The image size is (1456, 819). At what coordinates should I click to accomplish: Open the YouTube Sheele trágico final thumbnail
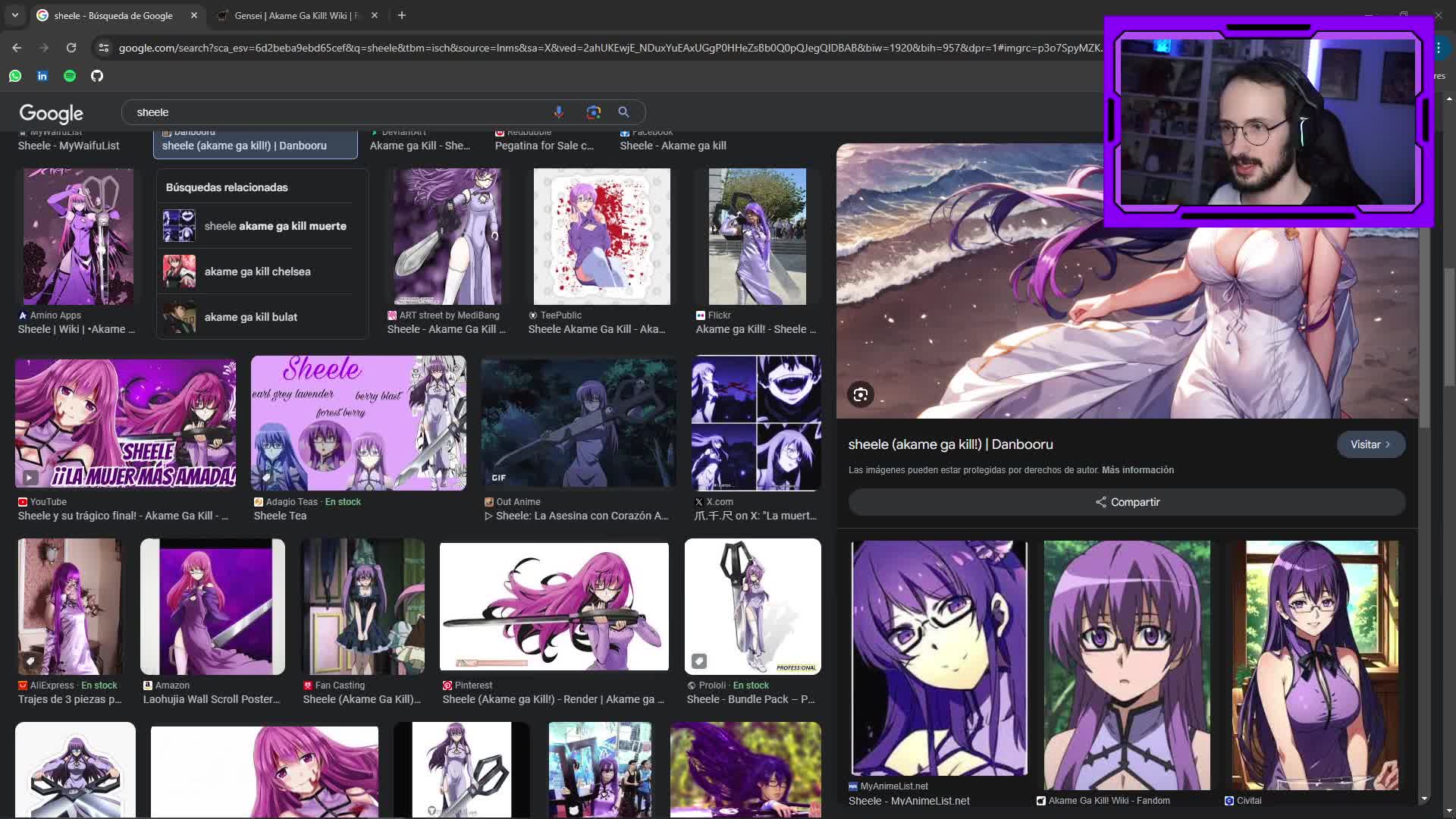pos(125,422)
